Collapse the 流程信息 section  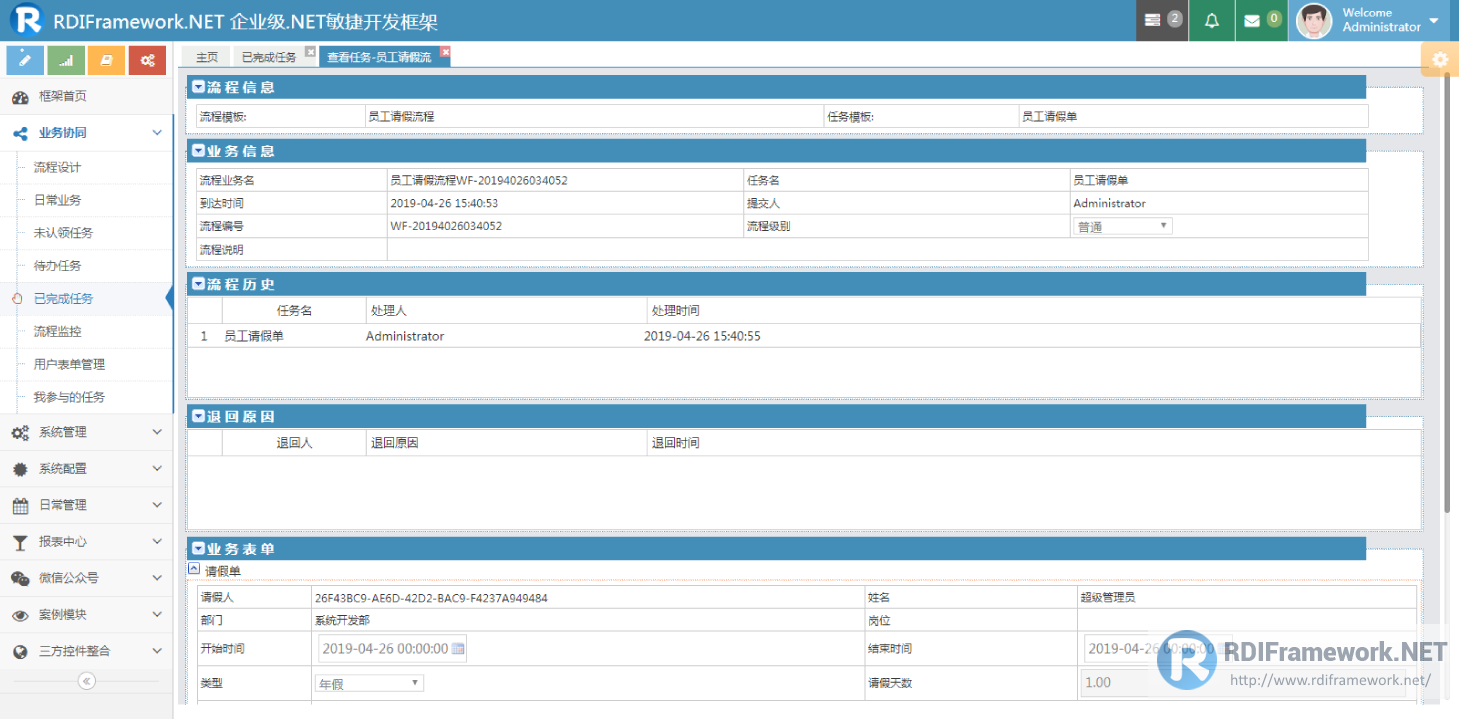[x=198, y=87]
